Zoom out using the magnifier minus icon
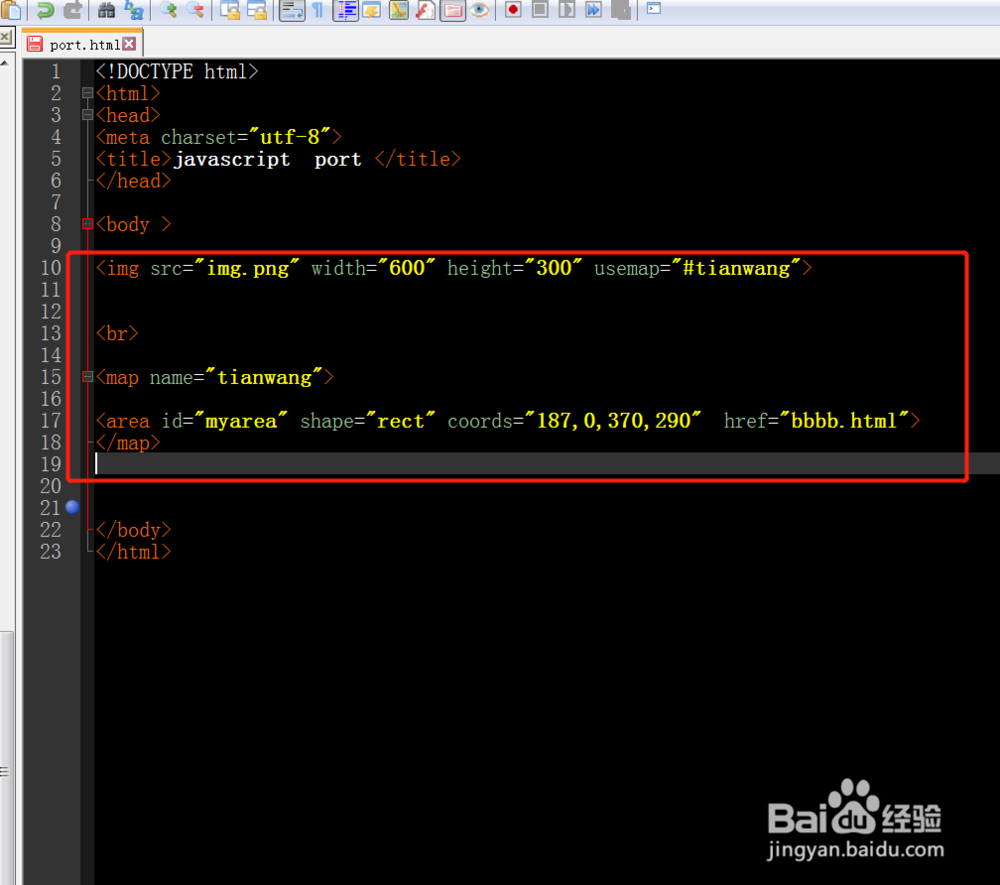 click(x=195, y=9)
